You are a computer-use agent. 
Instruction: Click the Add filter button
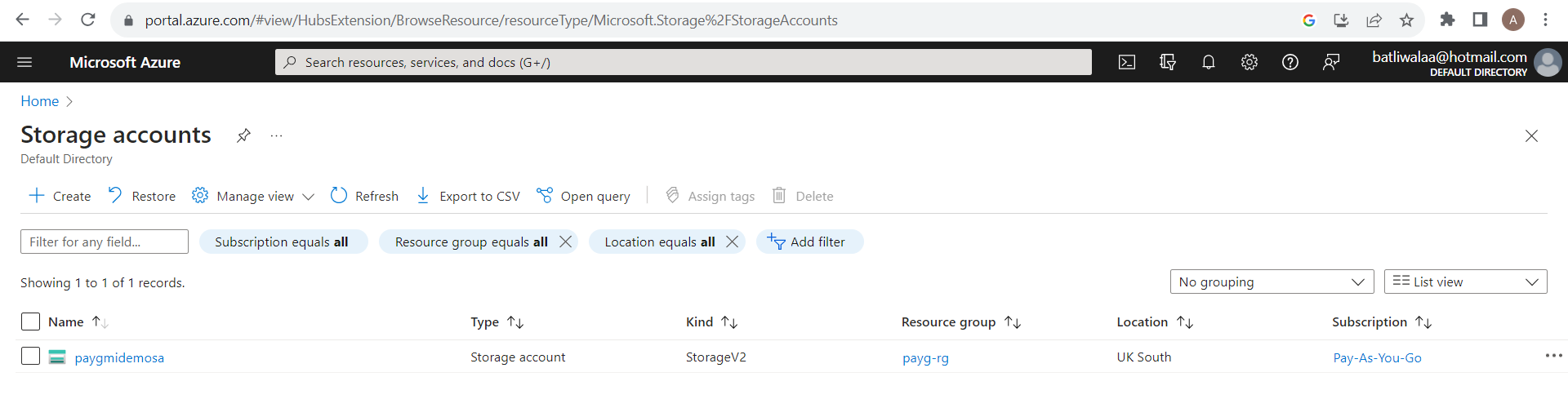[x=809, y=242]
